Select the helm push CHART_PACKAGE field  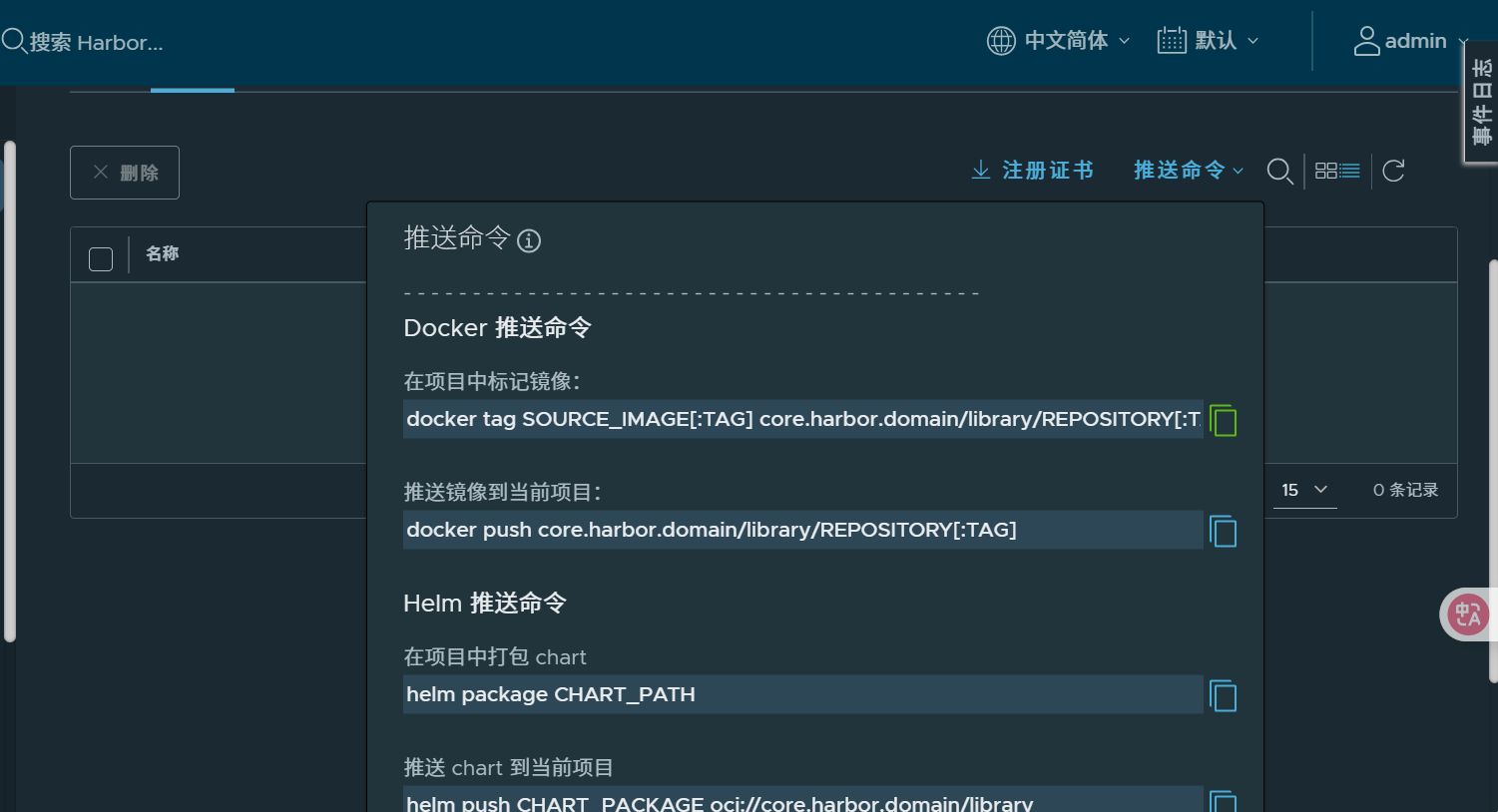point(802,799)
